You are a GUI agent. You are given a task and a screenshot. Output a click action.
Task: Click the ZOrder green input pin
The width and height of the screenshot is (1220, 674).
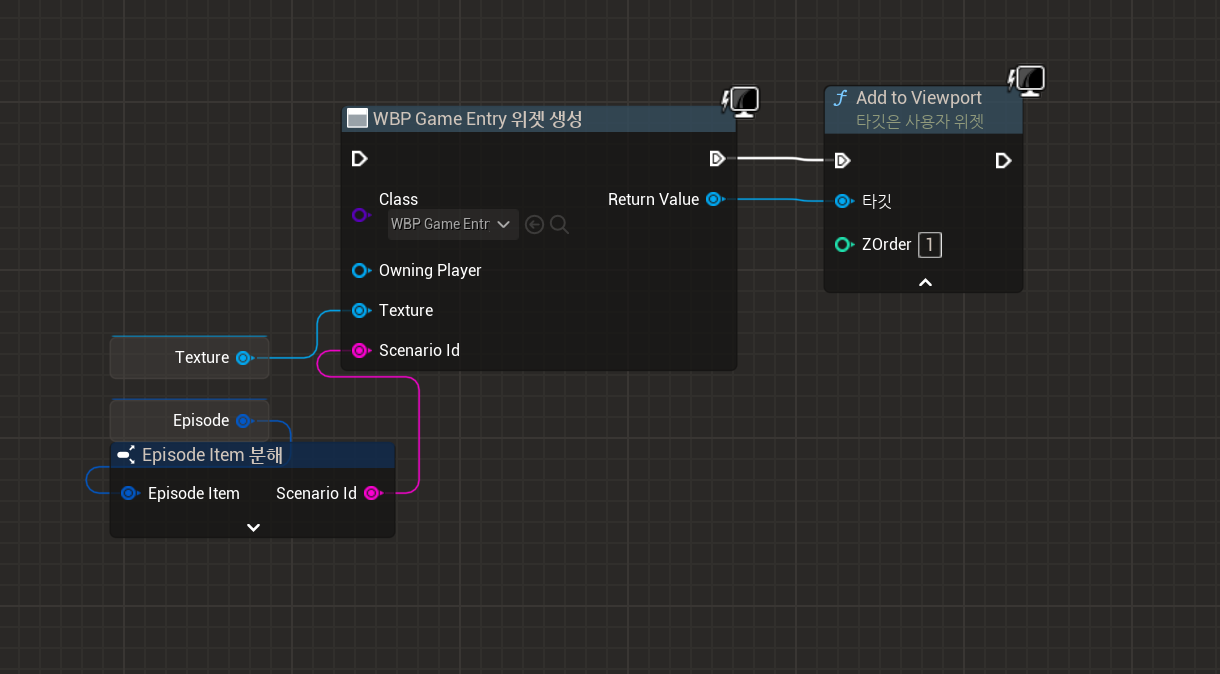tap(842, 245)
